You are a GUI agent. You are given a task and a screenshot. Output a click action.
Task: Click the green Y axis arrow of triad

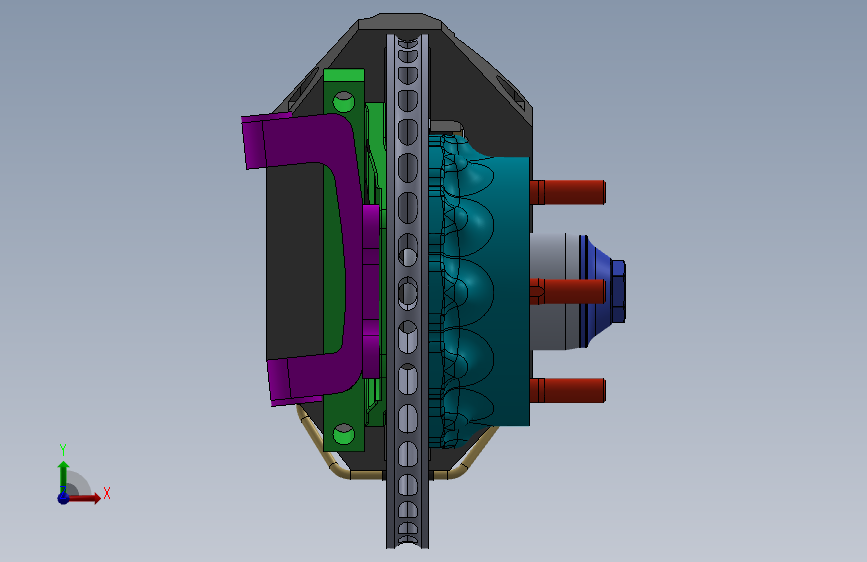point(64,476)
